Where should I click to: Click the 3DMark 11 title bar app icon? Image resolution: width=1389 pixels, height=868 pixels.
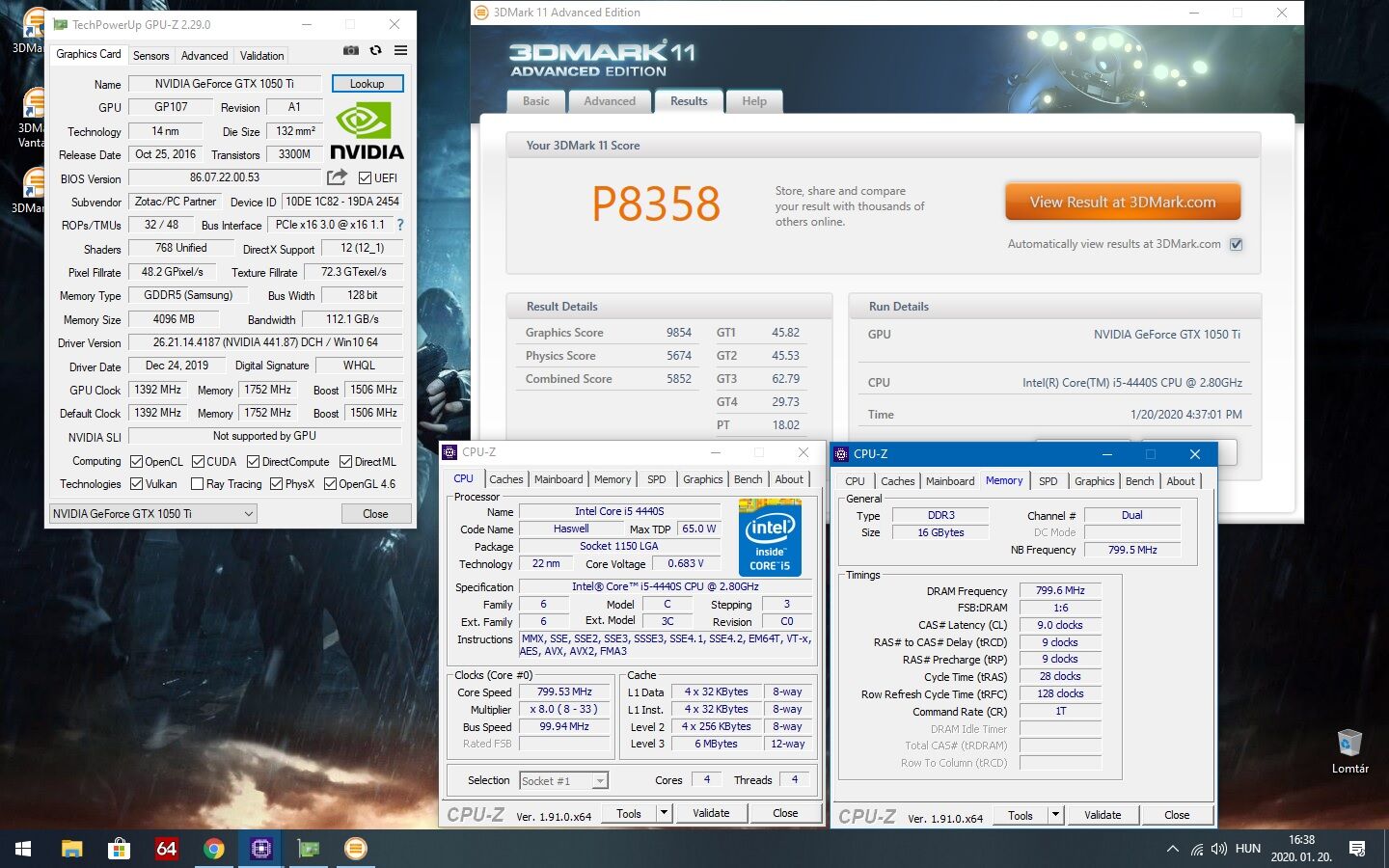[x=481, y=13]
